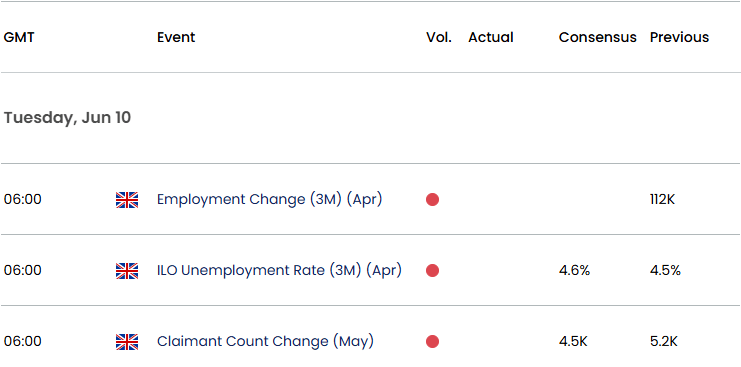Click UK flag beside Claimant Count Change
This screenshot has width=741, height=367.
click(127, 341)
